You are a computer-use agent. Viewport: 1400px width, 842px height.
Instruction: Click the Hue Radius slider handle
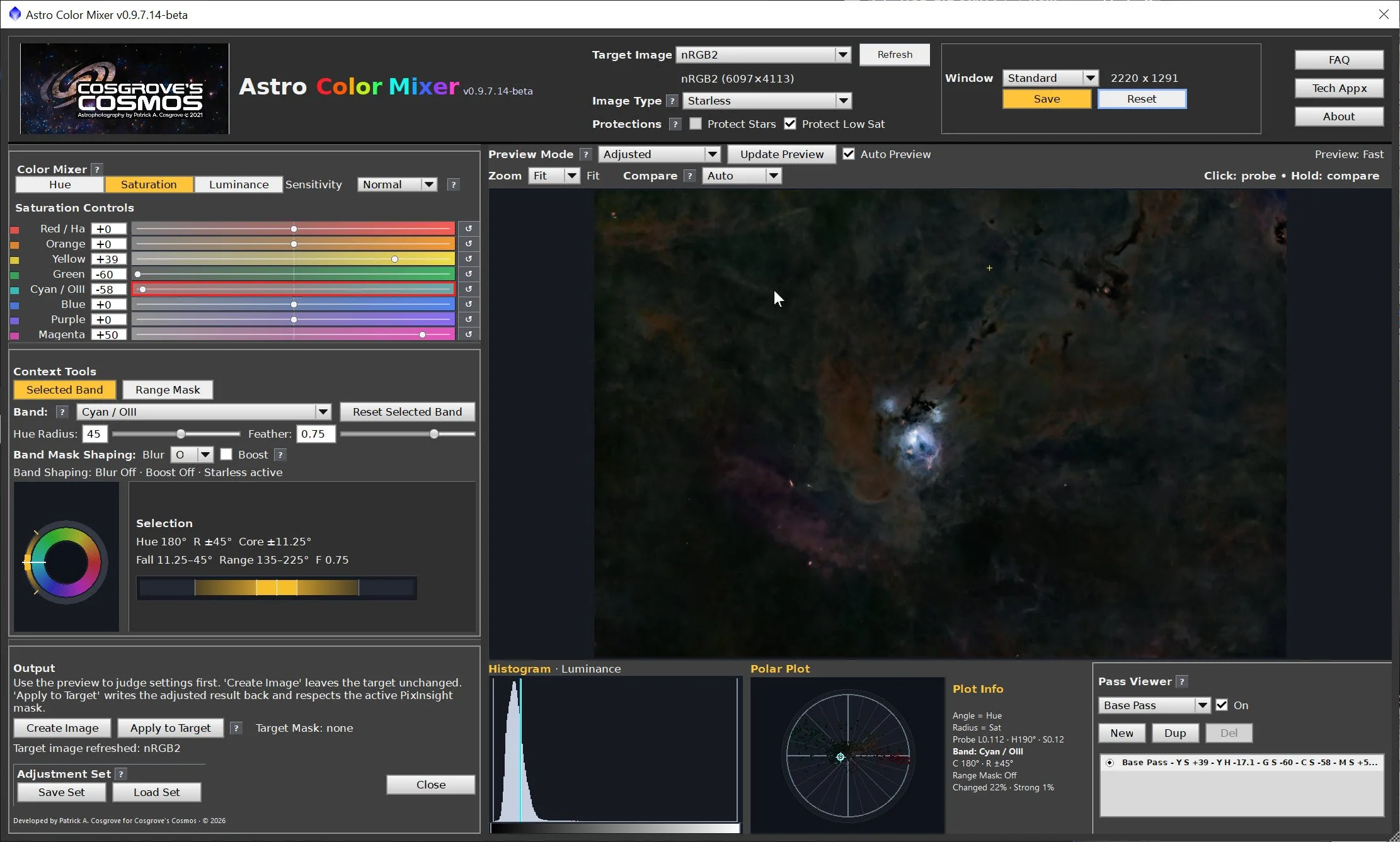click(181, 434)
